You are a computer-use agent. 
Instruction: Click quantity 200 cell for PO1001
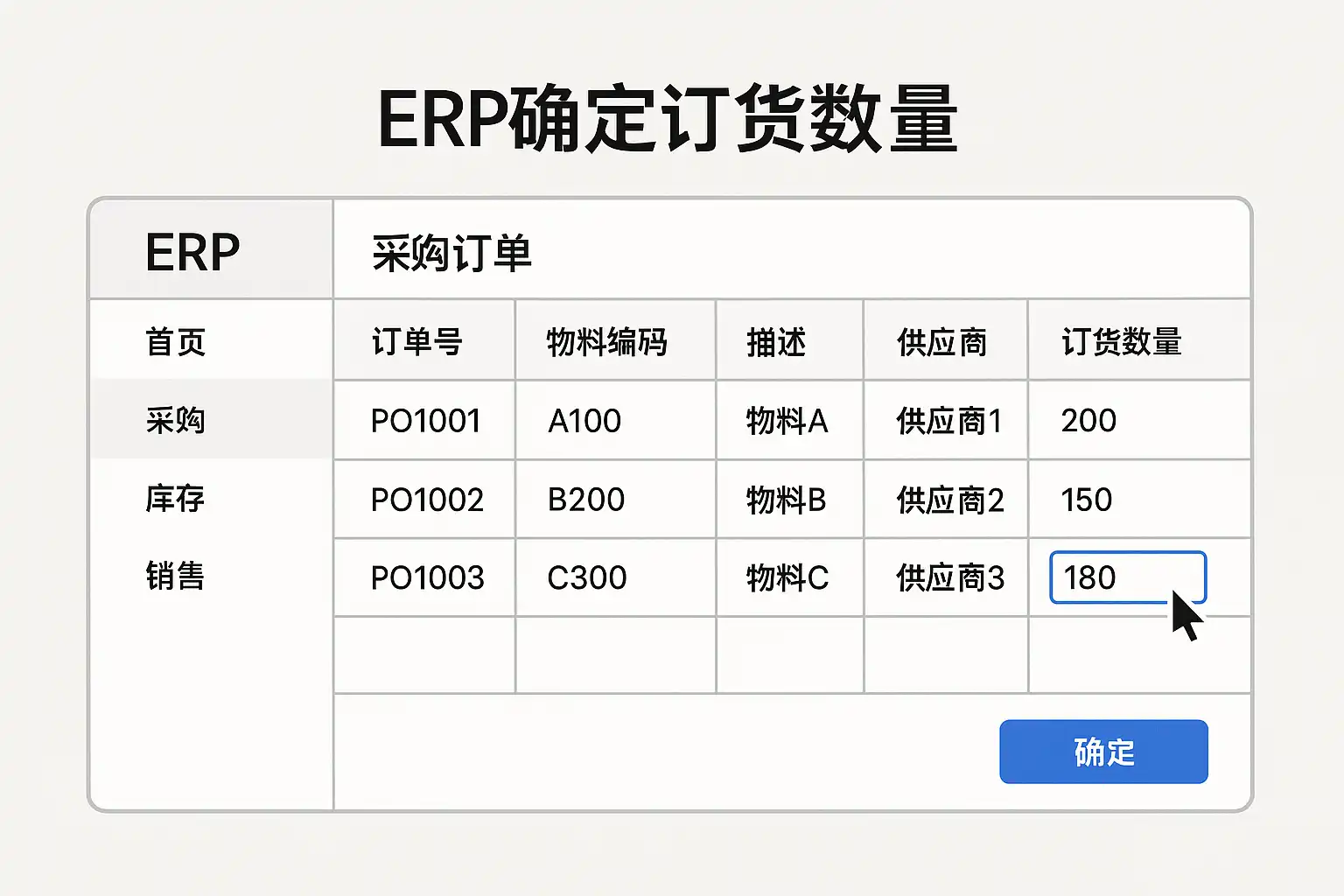click(1089, 421)
